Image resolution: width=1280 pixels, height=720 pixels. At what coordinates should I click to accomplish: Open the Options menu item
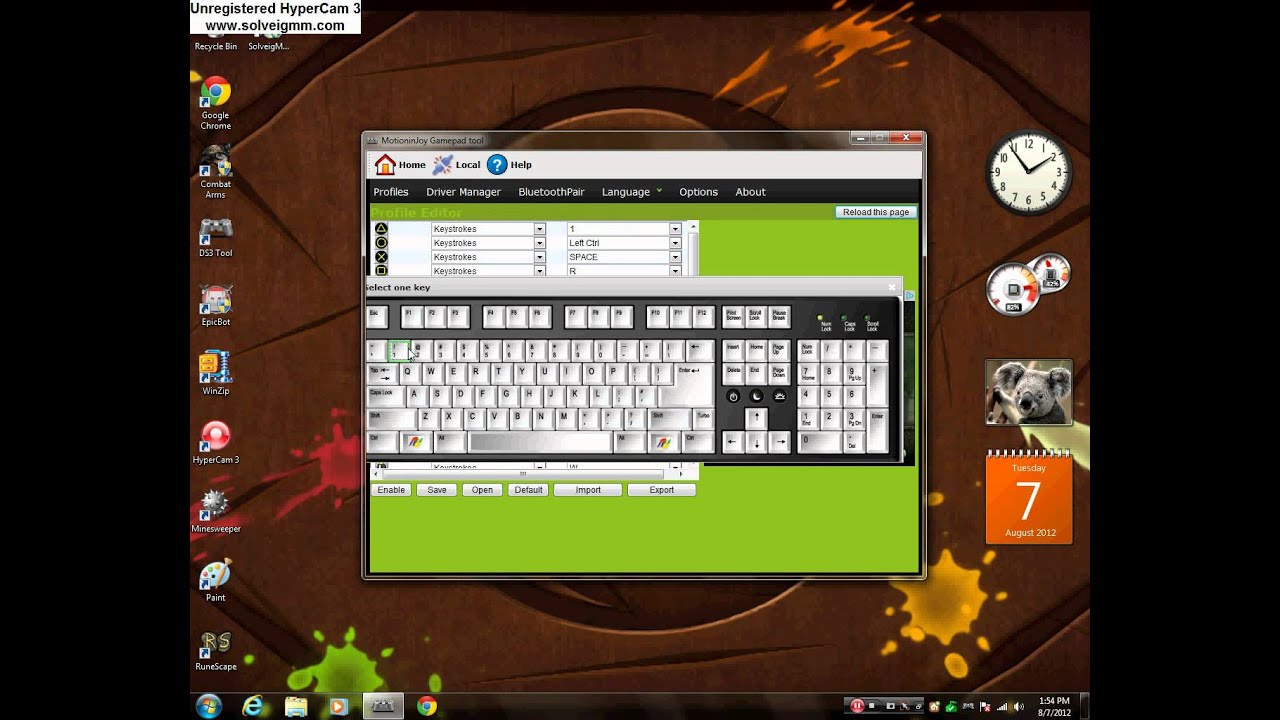click(698, 192)
